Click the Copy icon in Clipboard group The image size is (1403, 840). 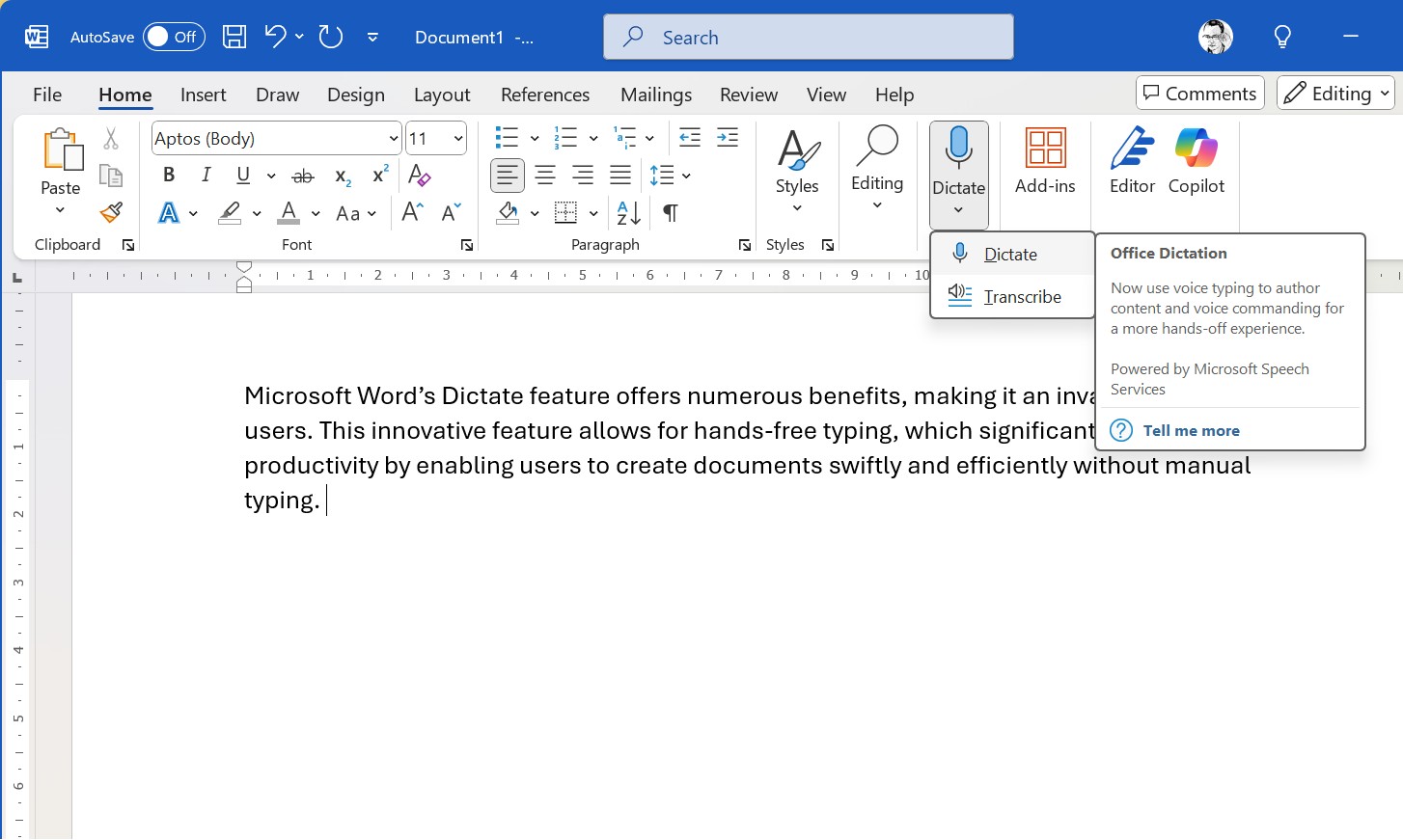coord(111,176)
